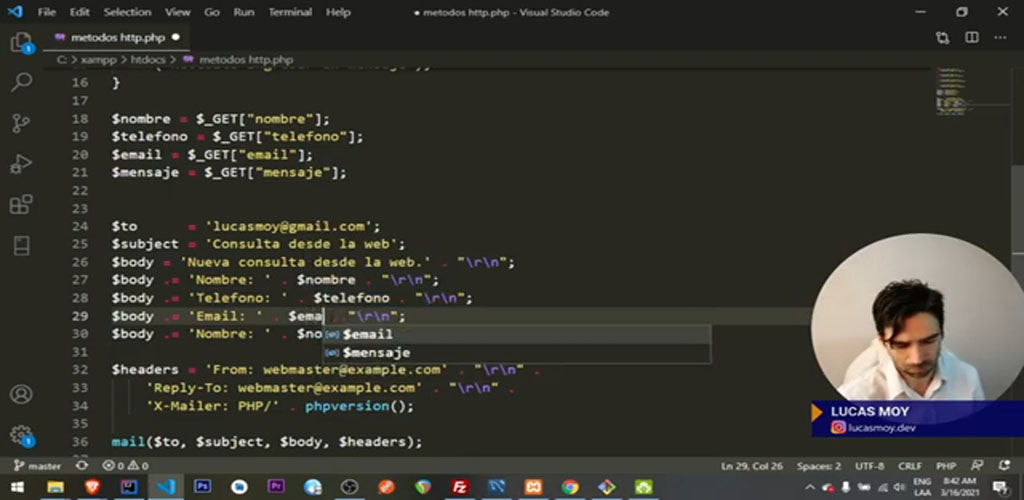Change indentation via Spaces: 2
This screenshot has width=1024, height=500.
[x=819, y=466]
